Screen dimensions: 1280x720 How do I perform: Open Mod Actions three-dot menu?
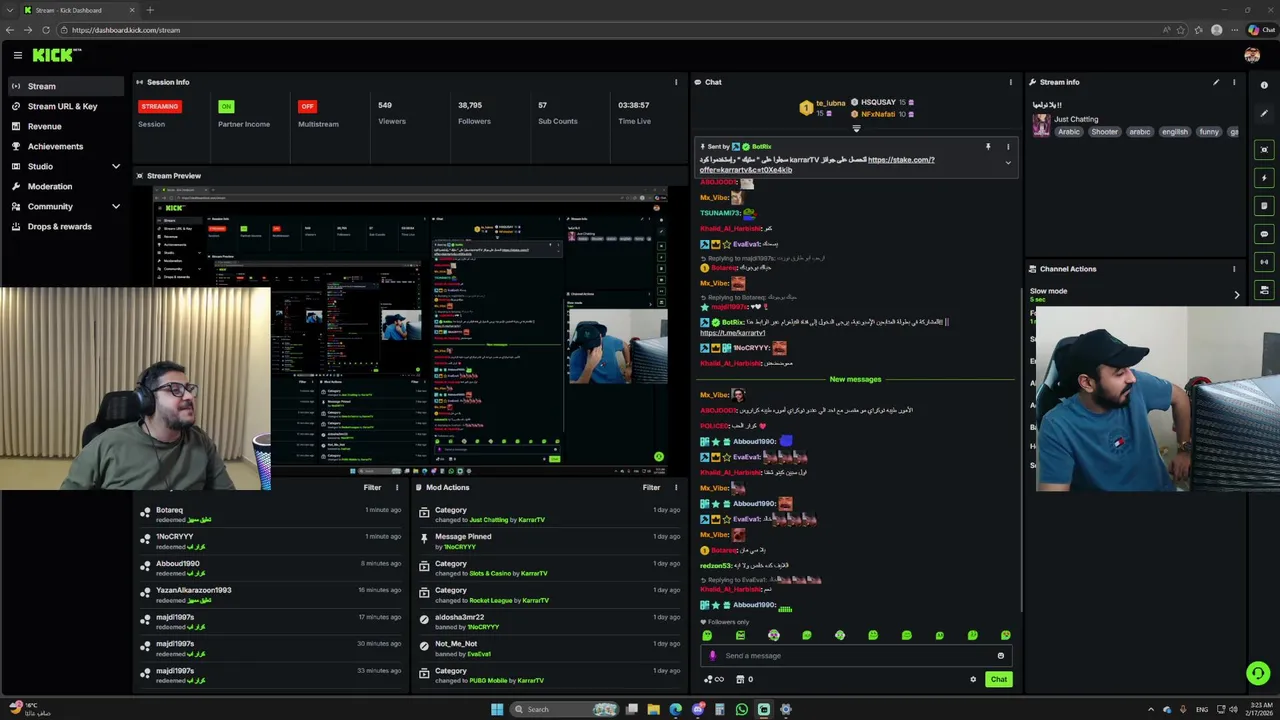click(676, 487)
